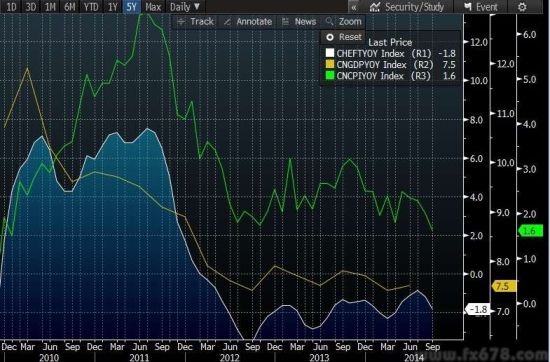Click the white CHEFTYOY legend swatch

click(x=330, y=53)
